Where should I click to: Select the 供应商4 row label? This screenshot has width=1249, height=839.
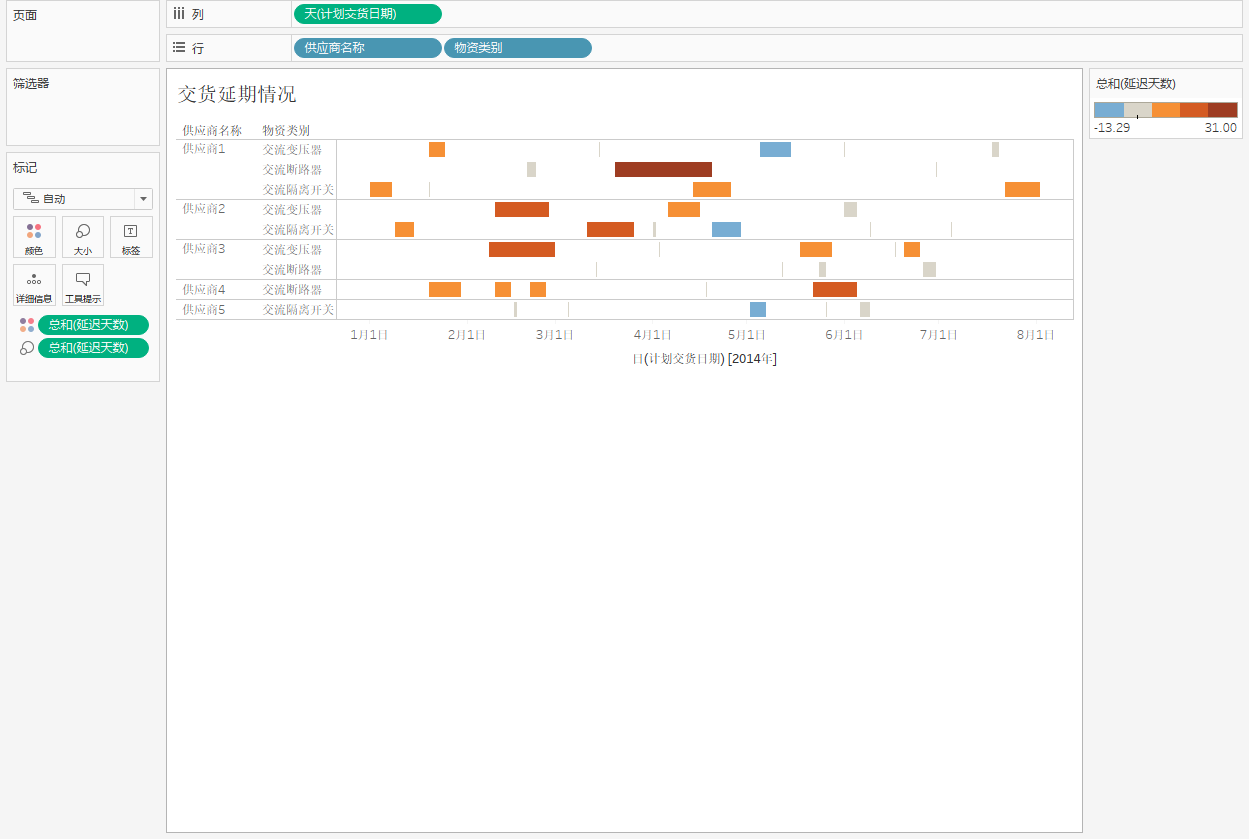(204, 289)
